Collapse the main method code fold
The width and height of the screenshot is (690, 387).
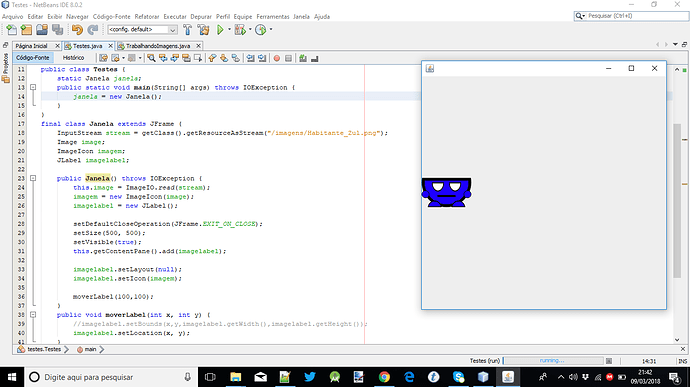33,87
